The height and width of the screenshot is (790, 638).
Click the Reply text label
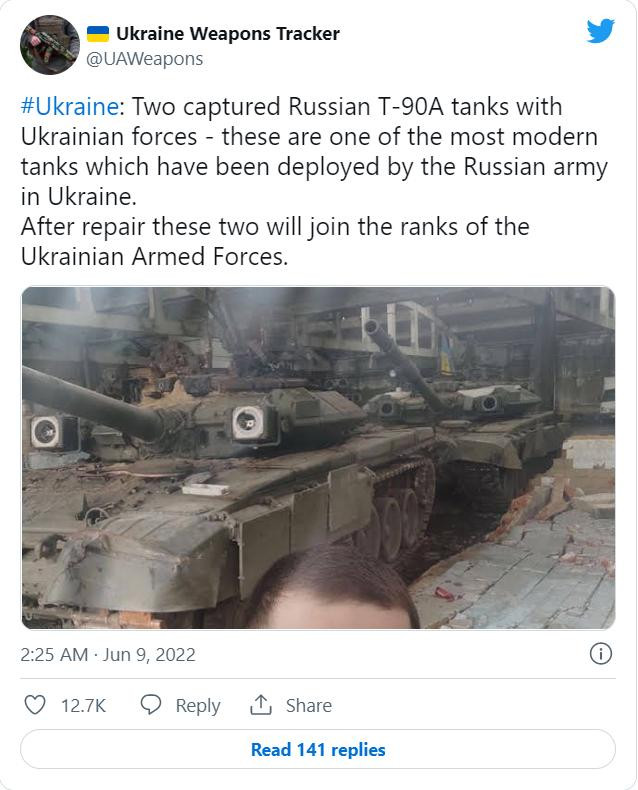tap(198, 706)
